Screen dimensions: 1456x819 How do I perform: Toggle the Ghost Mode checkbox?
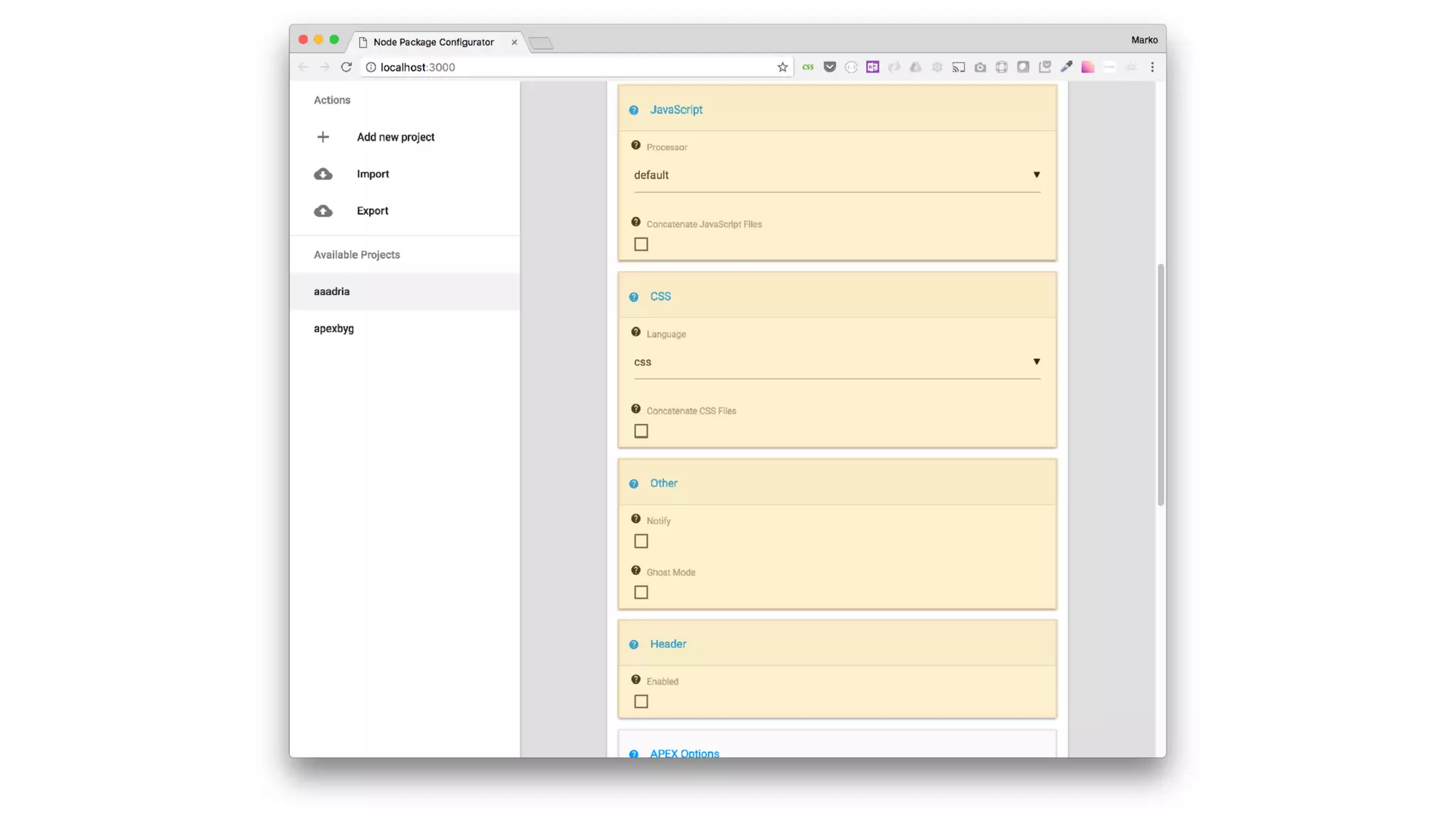(641, 592)
